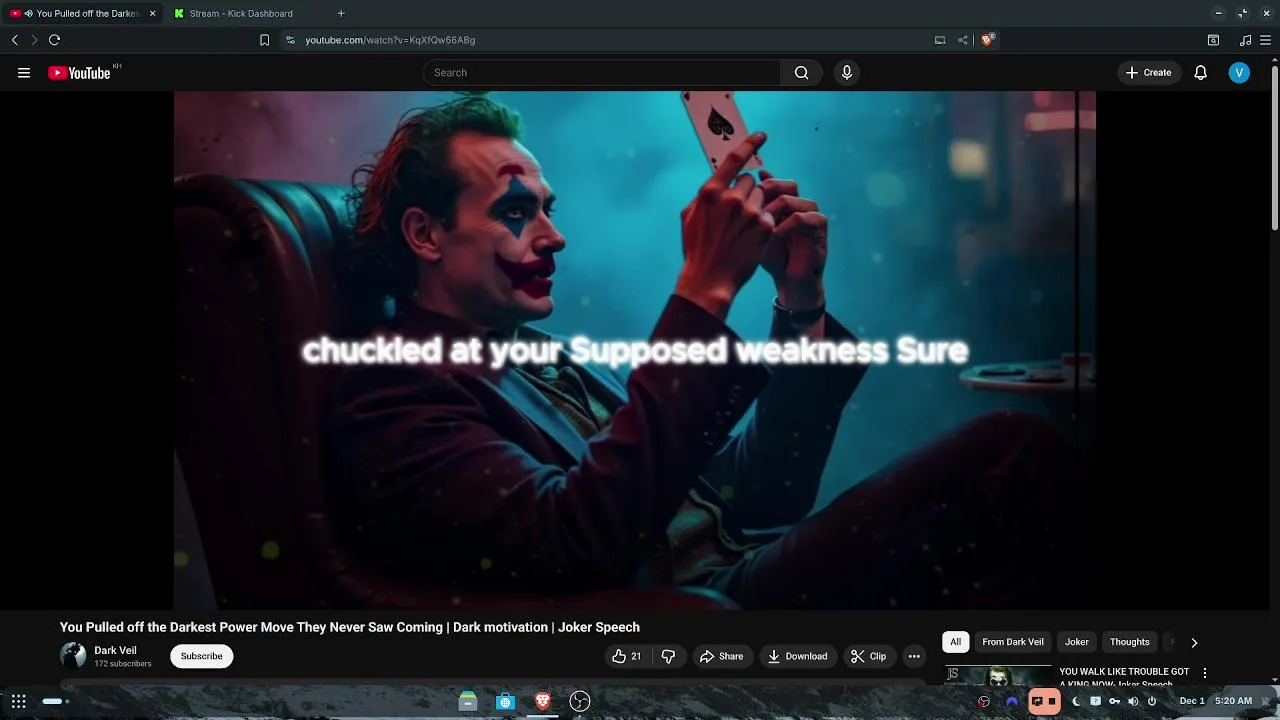Close the YouTube video tab
Image resolution: width=1280 pixels, height=720 pixels.
pos(152,14)
